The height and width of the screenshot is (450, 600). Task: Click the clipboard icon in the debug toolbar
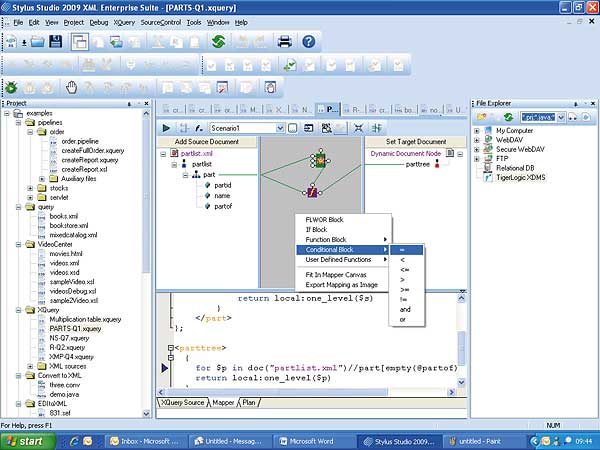pos(270,88)
